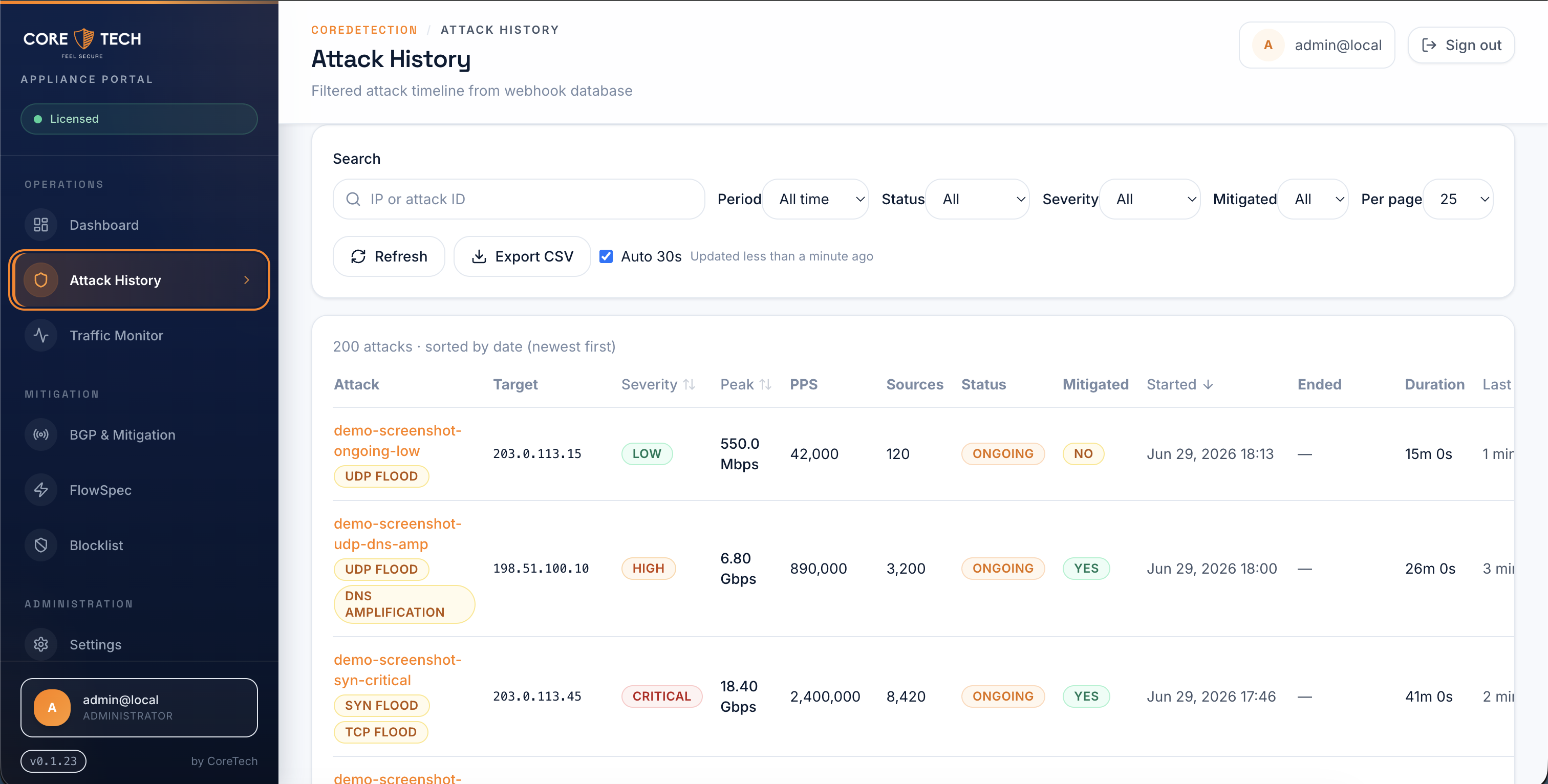Click target IP 203.0.113.45

pyautogui.click(x=537, y=696)
